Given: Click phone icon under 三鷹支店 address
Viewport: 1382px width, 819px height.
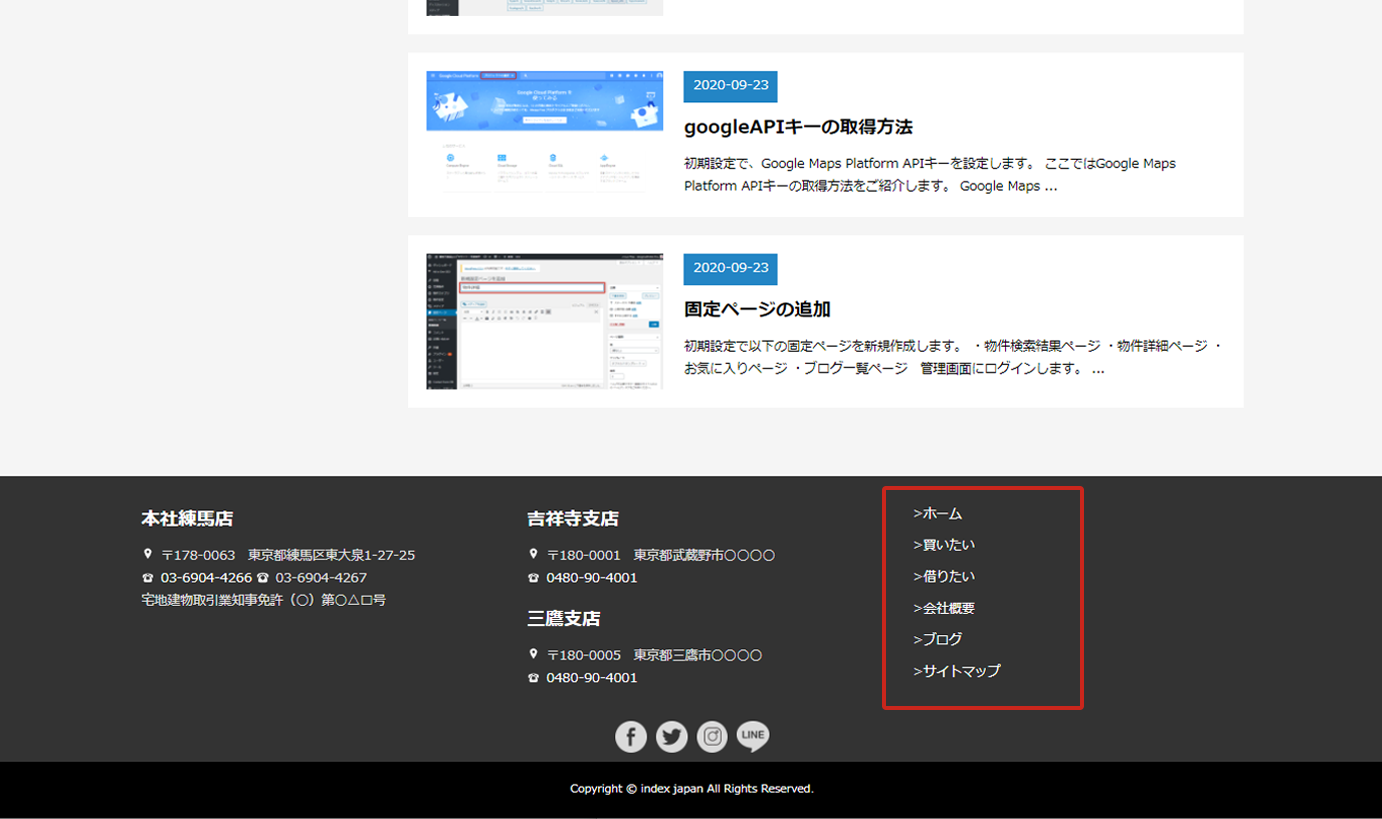Looking at the screenshot, I should pos(533,678).
